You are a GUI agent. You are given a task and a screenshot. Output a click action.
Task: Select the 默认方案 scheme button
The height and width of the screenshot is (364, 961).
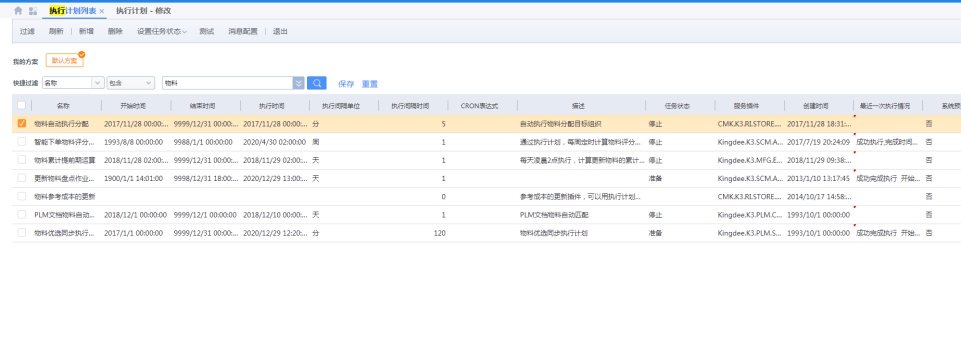(64, 61)
